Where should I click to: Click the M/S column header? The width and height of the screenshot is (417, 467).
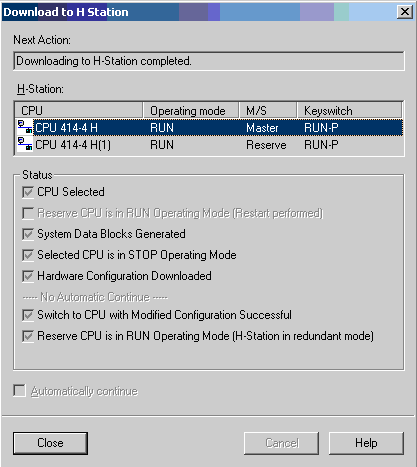click(x=268, y=110)
